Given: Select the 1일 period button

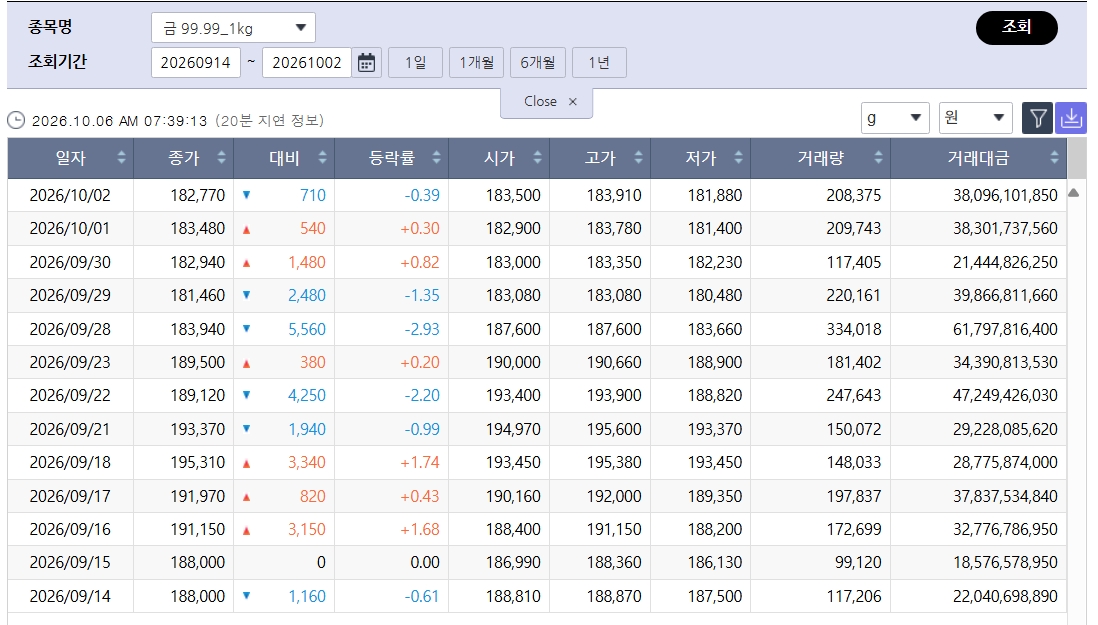Looking at the screenshot, I should 415,62.
